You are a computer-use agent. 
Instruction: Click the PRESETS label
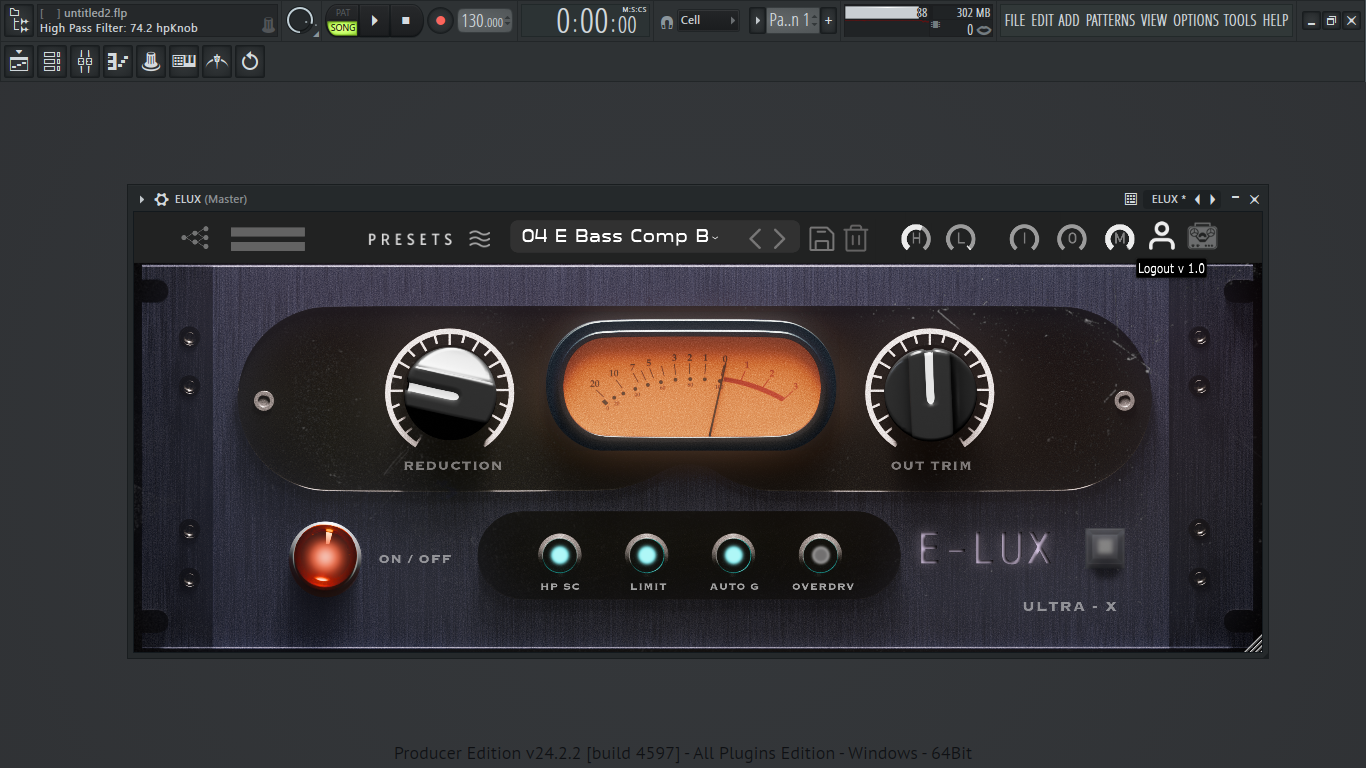coord(411,240)
